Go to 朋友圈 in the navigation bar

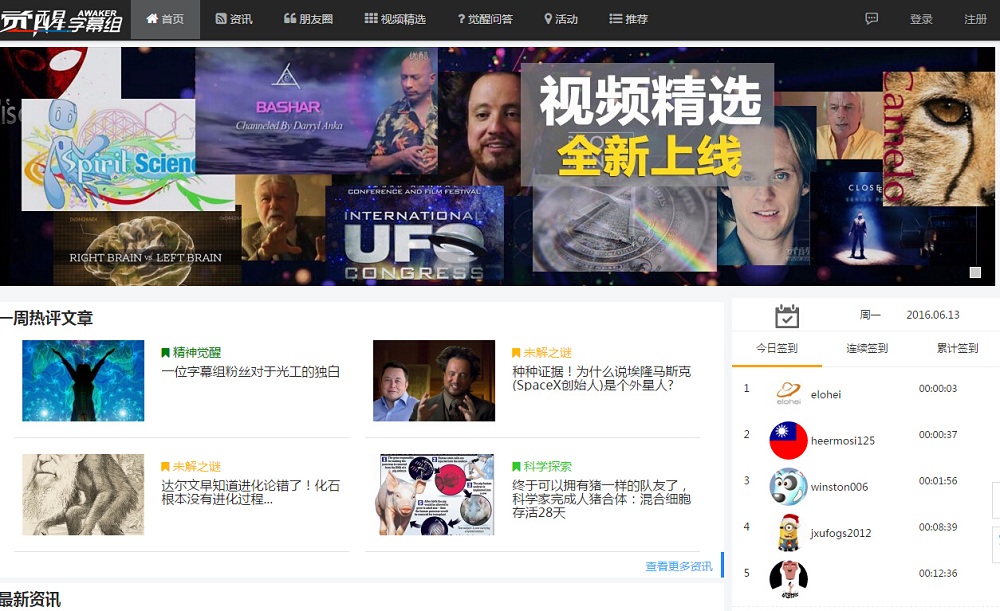pos(308,19)
